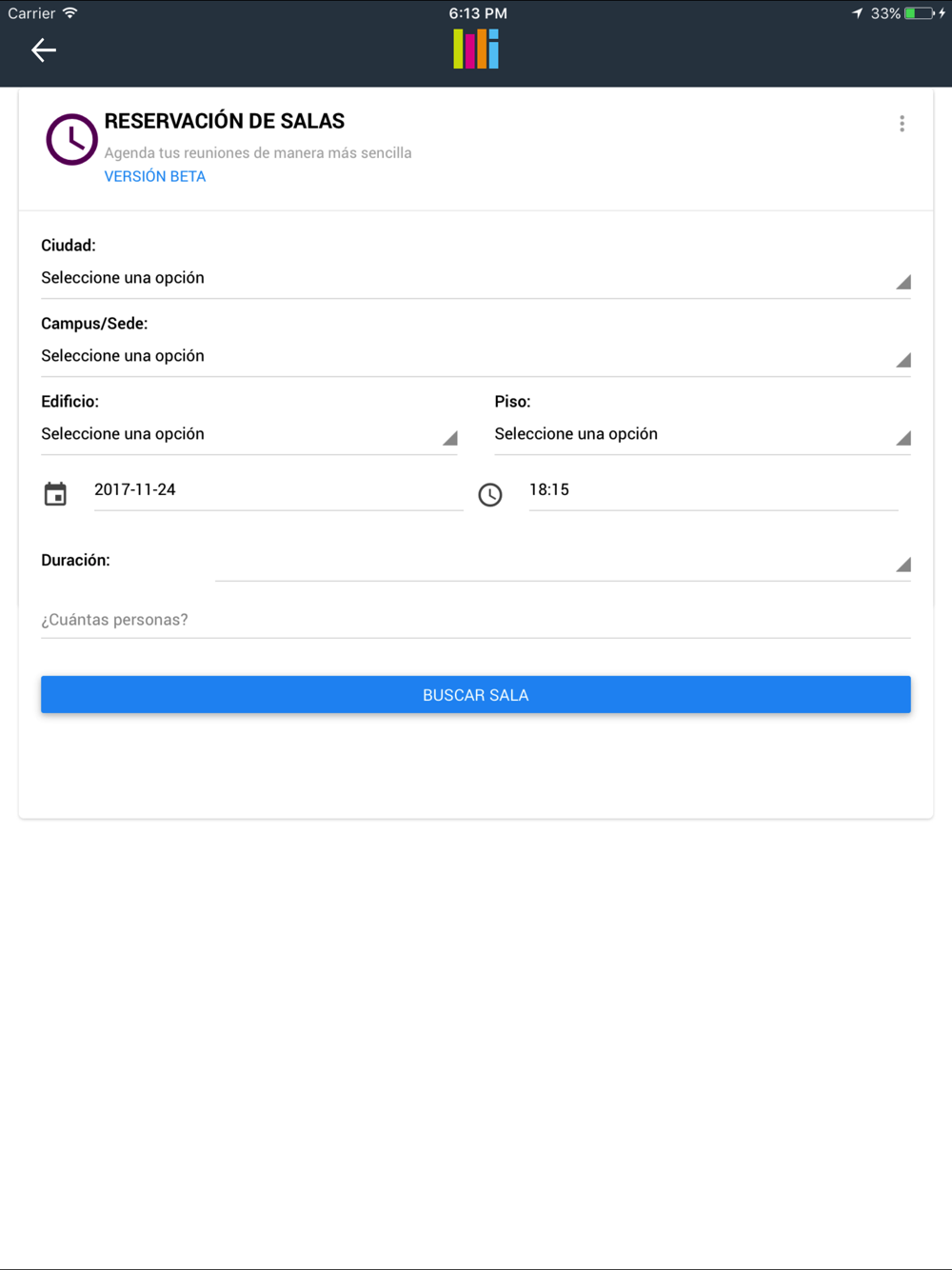Tap the purple clock icon

point(71,140)
